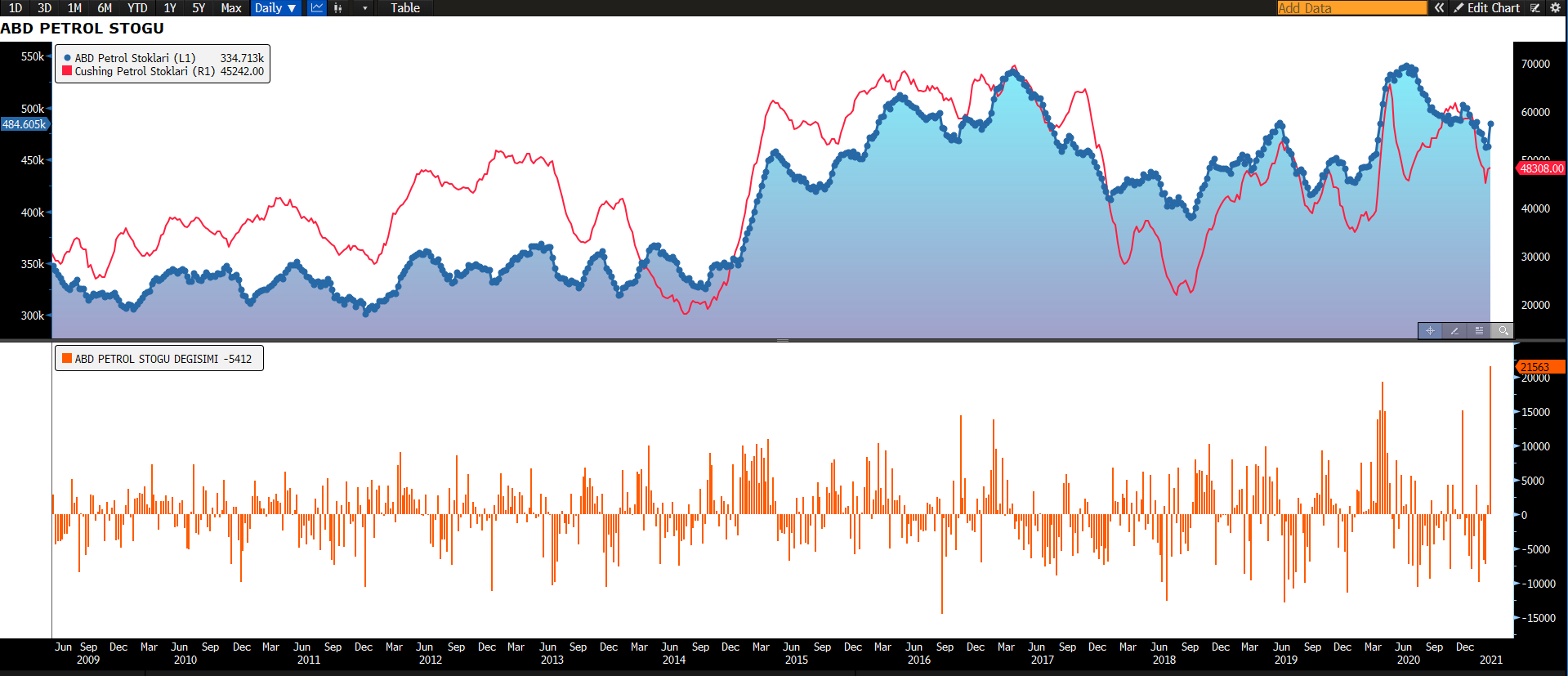This screenshot has width=1568, height=676.
Task: Set the range to 3D
Action: 45,8
